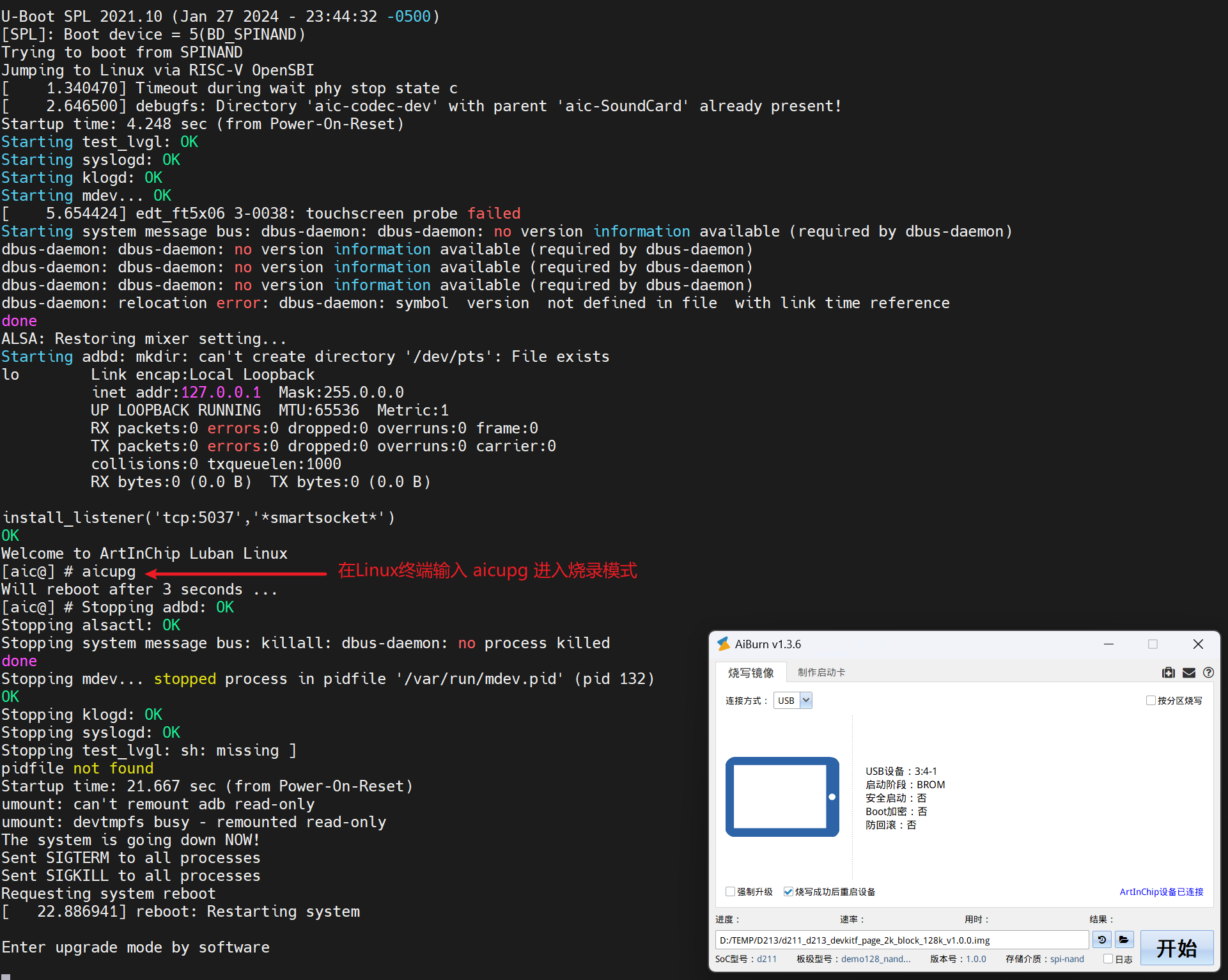Screen dimensions: 1228x980
Task: Click the 防回滚：否 info line
Action: tap(890, 825)
